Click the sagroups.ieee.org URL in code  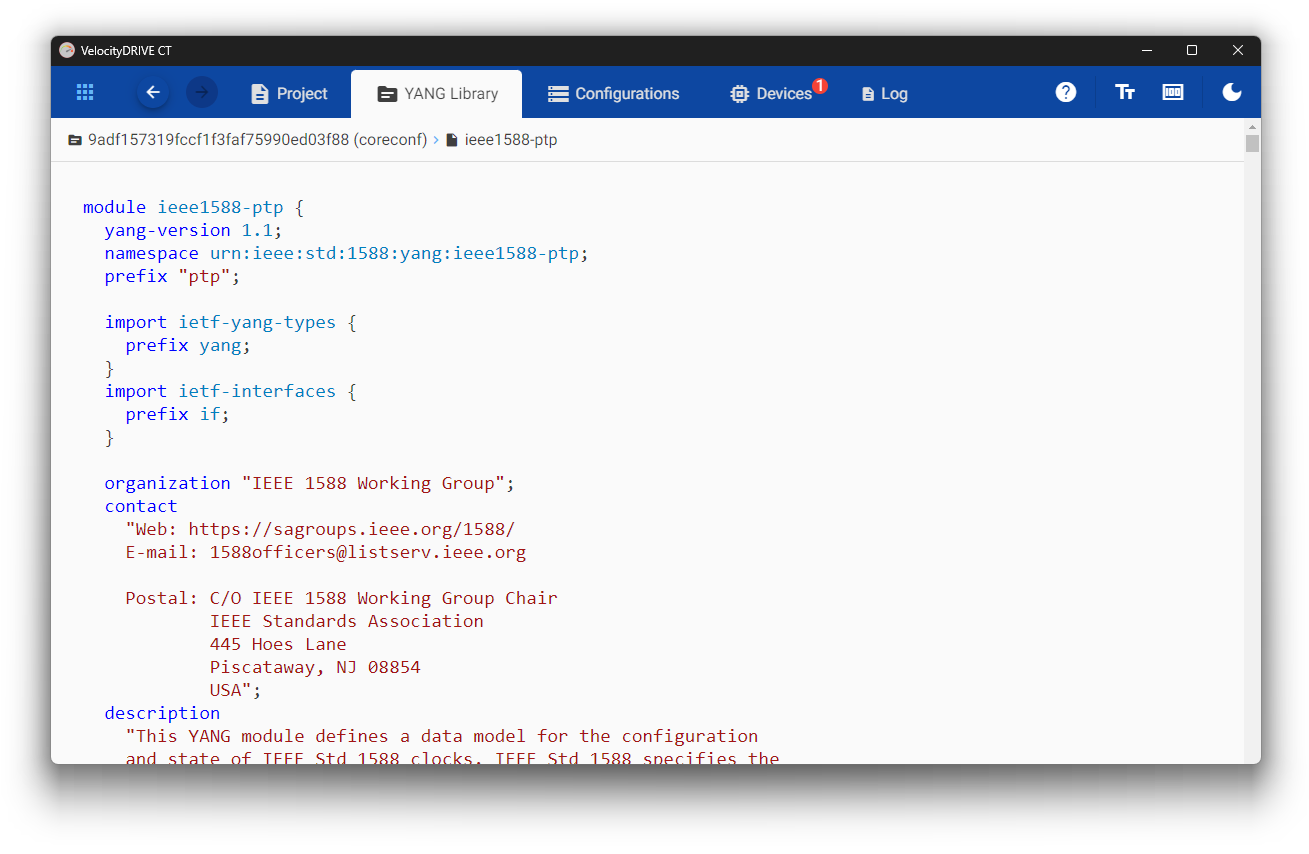pos(351,529)
